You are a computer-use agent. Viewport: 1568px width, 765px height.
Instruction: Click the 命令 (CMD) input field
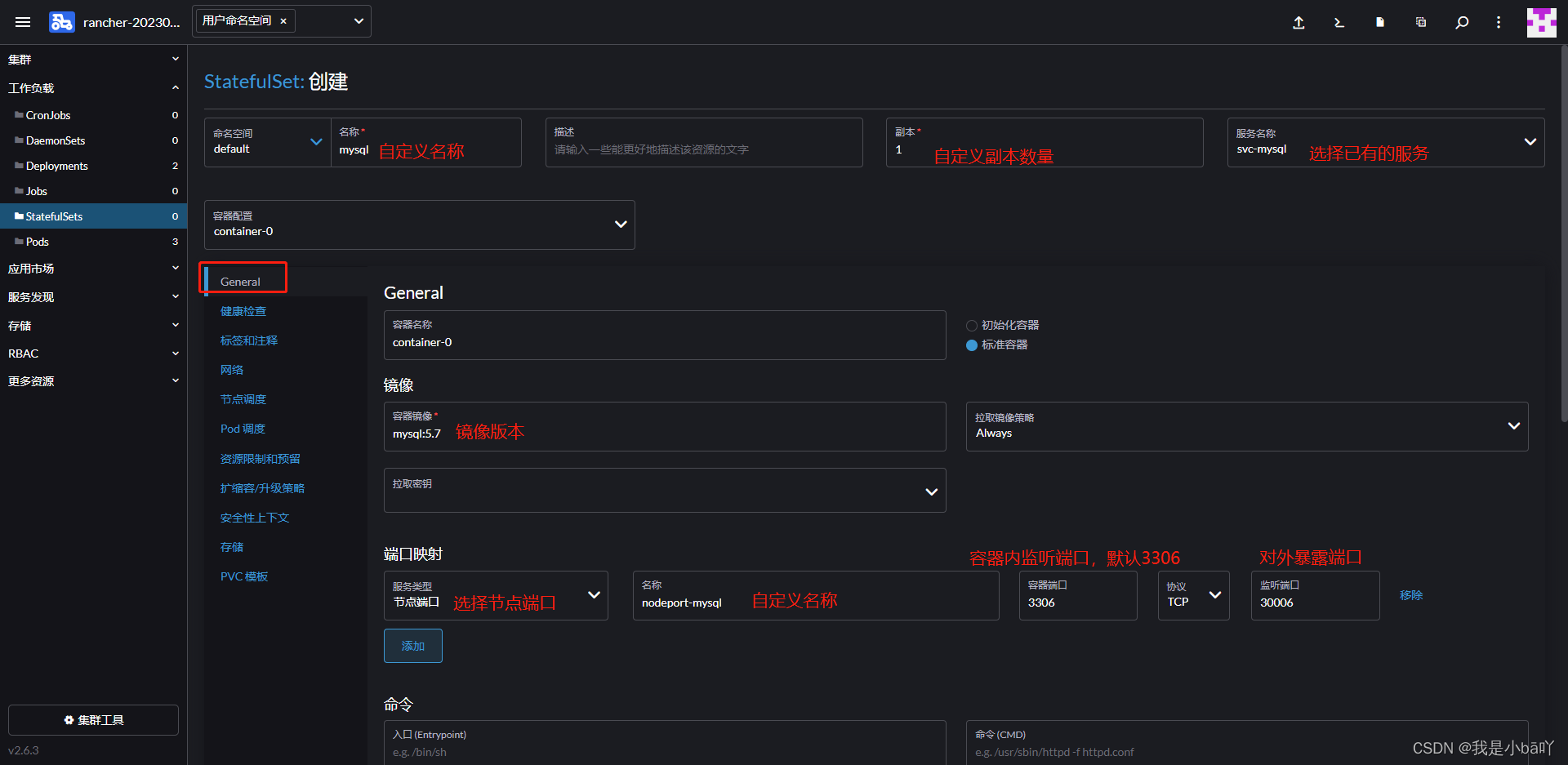pos(1247,743)
